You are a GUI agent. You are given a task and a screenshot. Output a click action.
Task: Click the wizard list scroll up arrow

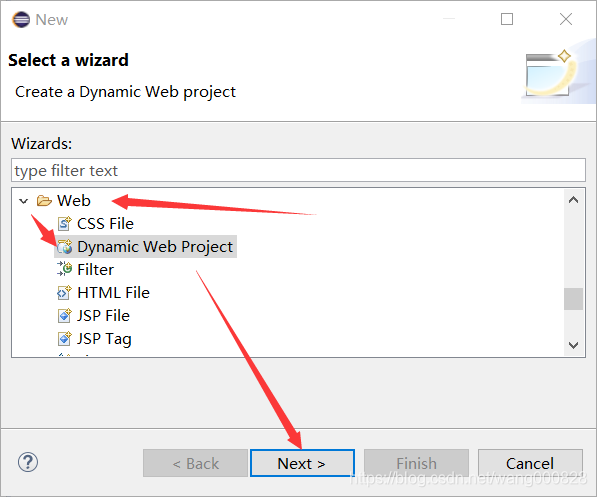click(x=573, y=200)
